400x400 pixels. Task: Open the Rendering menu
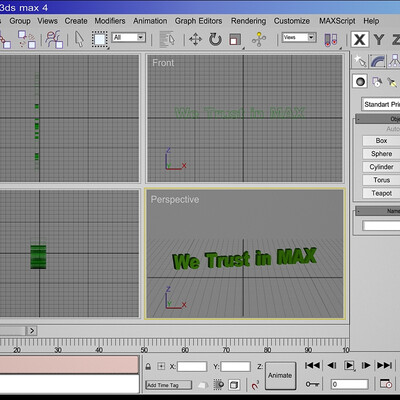click(x=248, y=21)
